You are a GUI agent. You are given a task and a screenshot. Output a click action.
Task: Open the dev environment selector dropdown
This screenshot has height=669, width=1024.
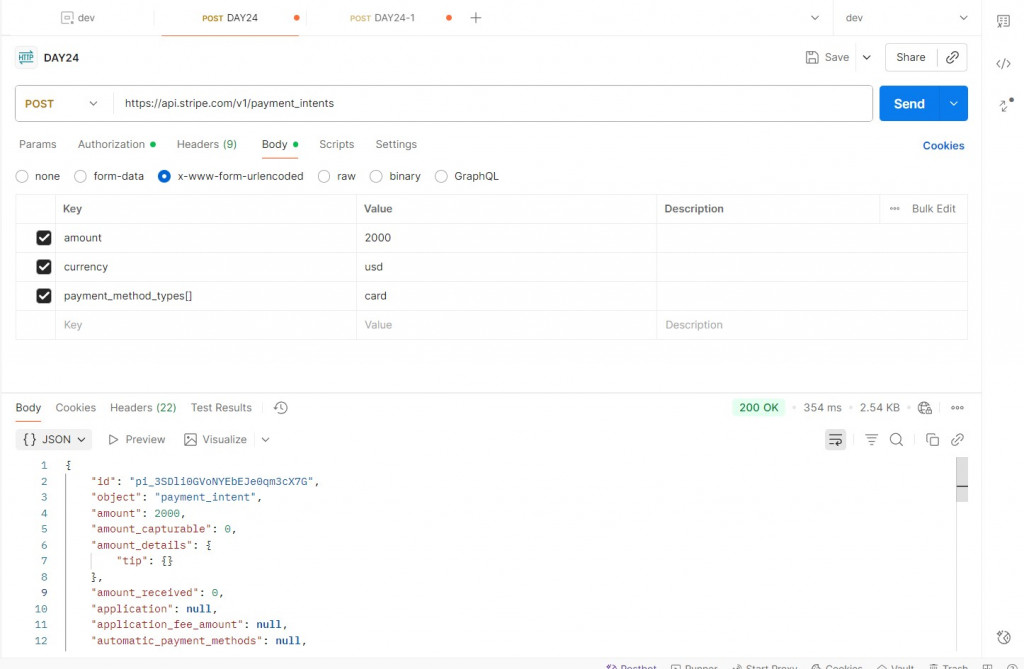coord(906,18)
